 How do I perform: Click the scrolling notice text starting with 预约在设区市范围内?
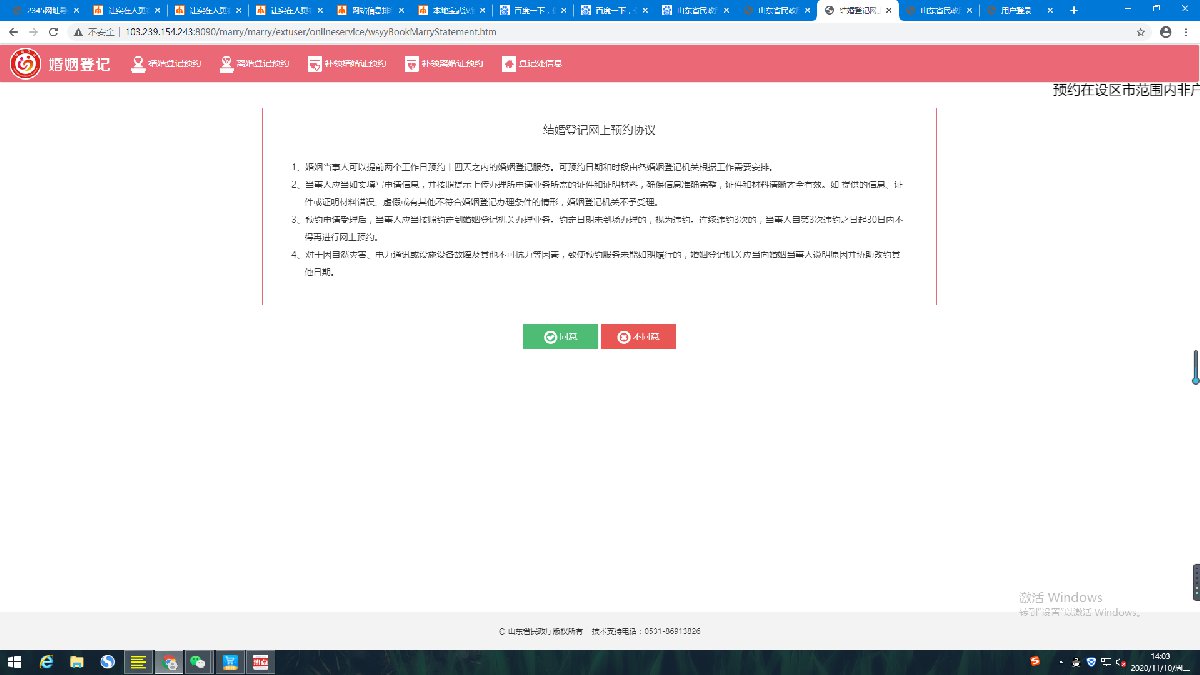click(x=1126, y=90)
